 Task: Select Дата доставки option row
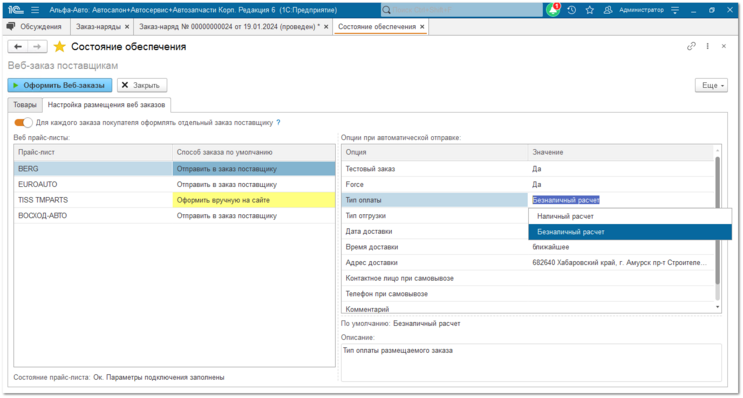(435, 231)
